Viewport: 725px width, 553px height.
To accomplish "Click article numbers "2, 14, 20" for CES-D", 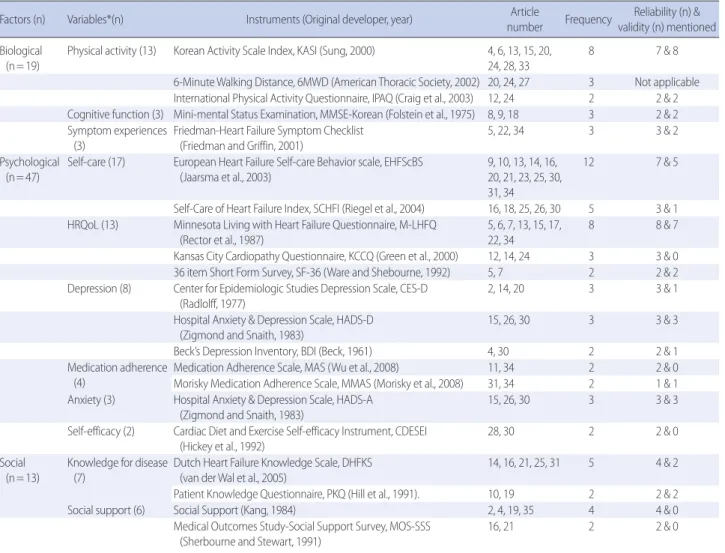I will tap(506, 289).
